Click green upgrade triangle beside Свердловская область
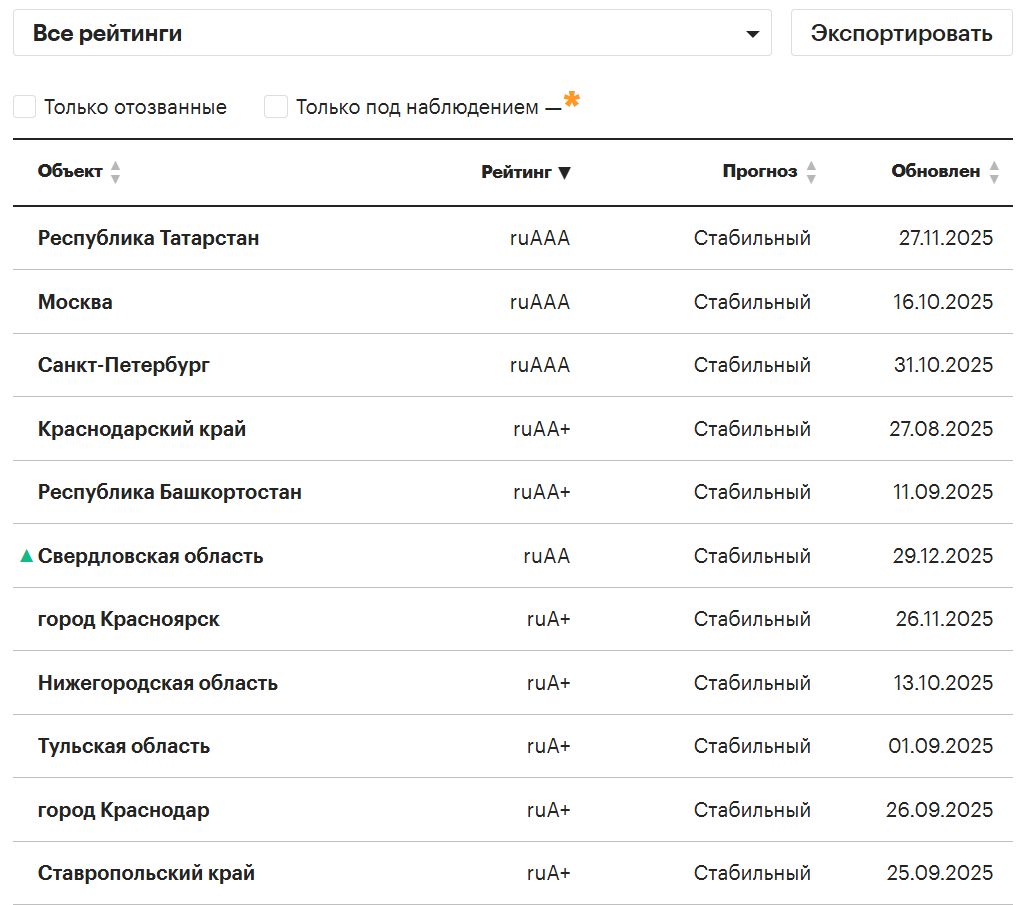1027x905 pixels. [27, 556]
